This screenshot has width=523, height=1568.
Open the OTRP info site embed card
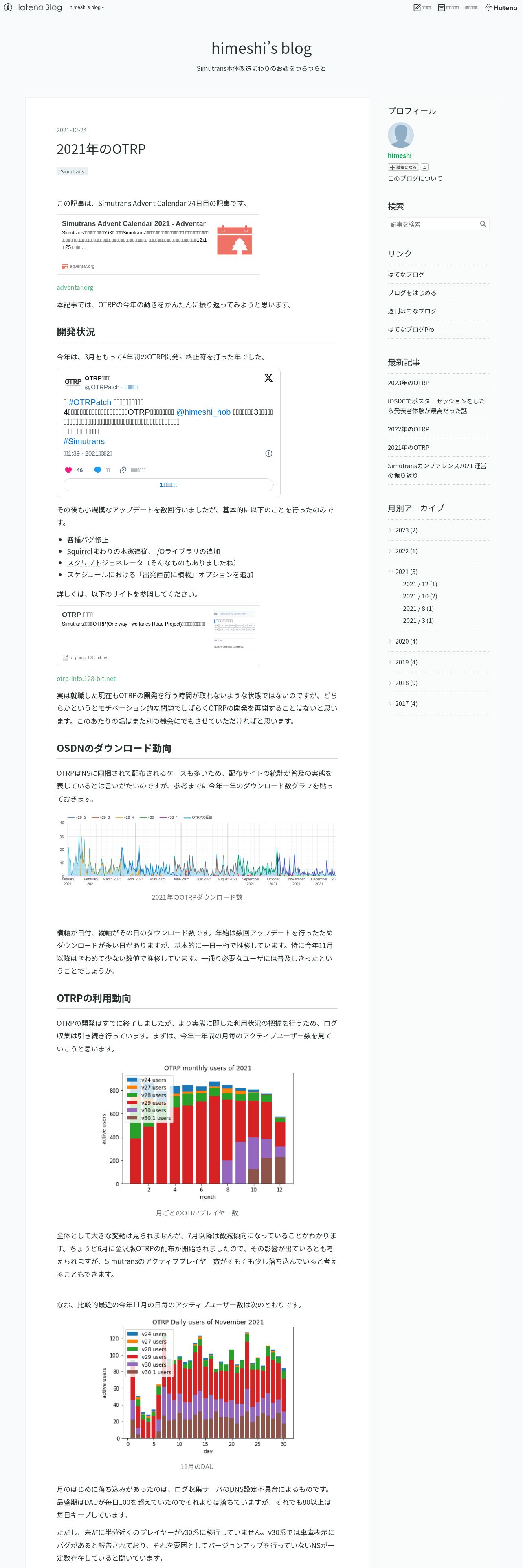[158, 635]
